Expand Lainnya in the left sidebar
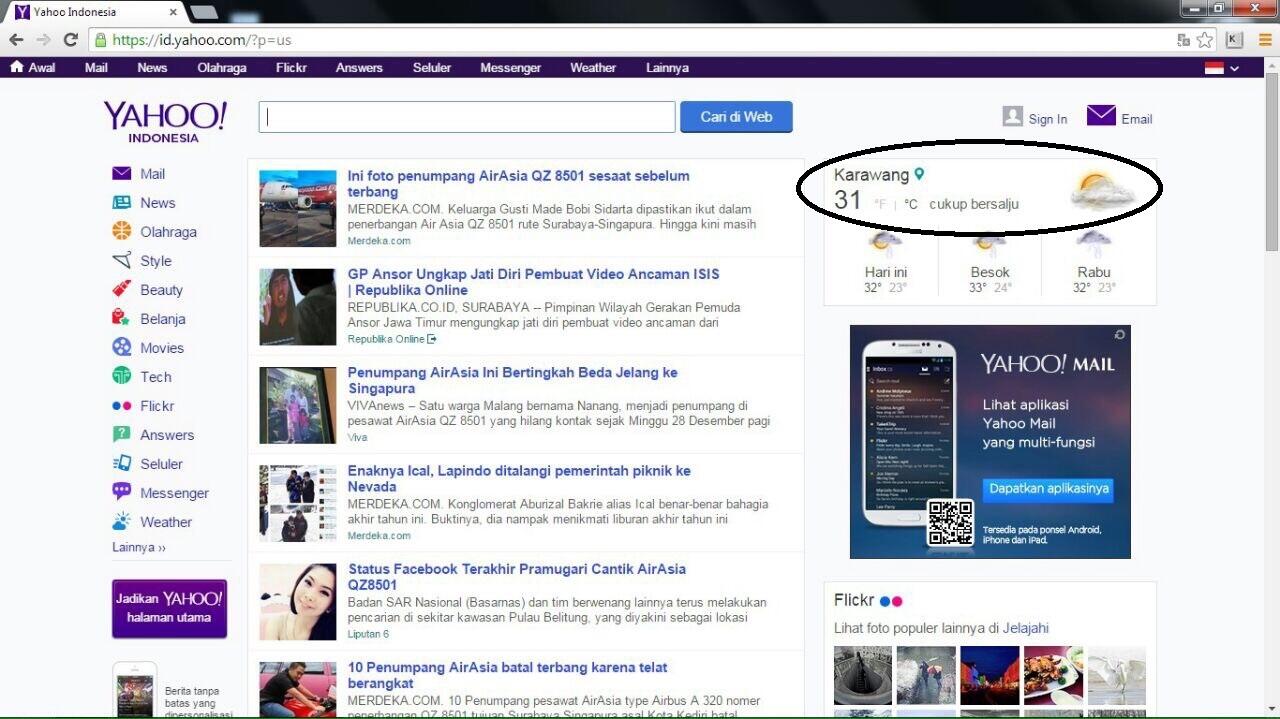Viewport: 1280px width, 719px height. [139, 548]
